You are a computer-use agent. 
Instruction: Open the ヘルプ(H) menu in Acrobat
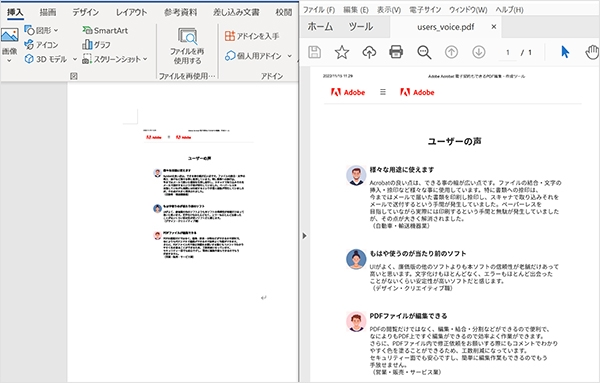(509, 10)
